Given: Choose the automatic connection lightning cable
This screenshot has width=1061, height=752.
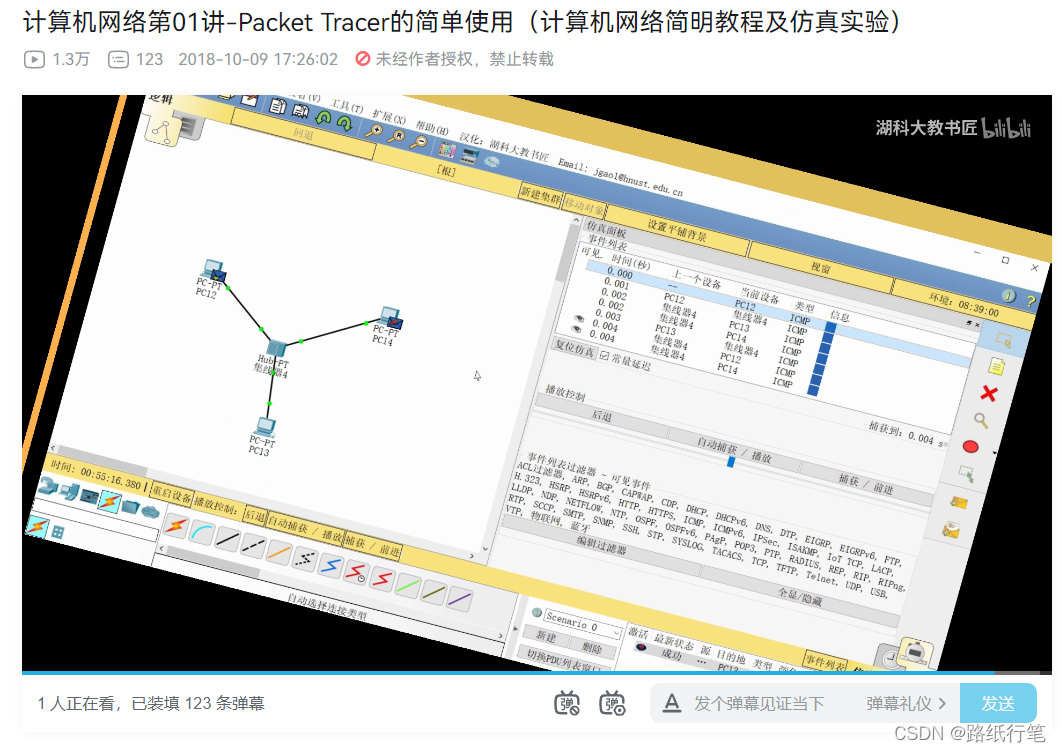Looking at the screenshot, I should [x=176, y=525].
